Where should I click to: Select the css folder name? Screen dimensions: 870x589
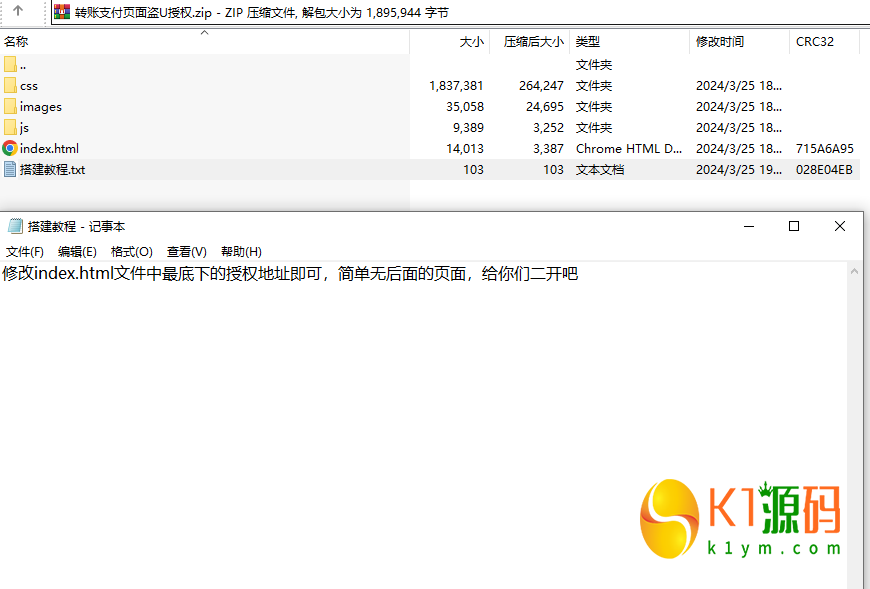pos(29,86)
